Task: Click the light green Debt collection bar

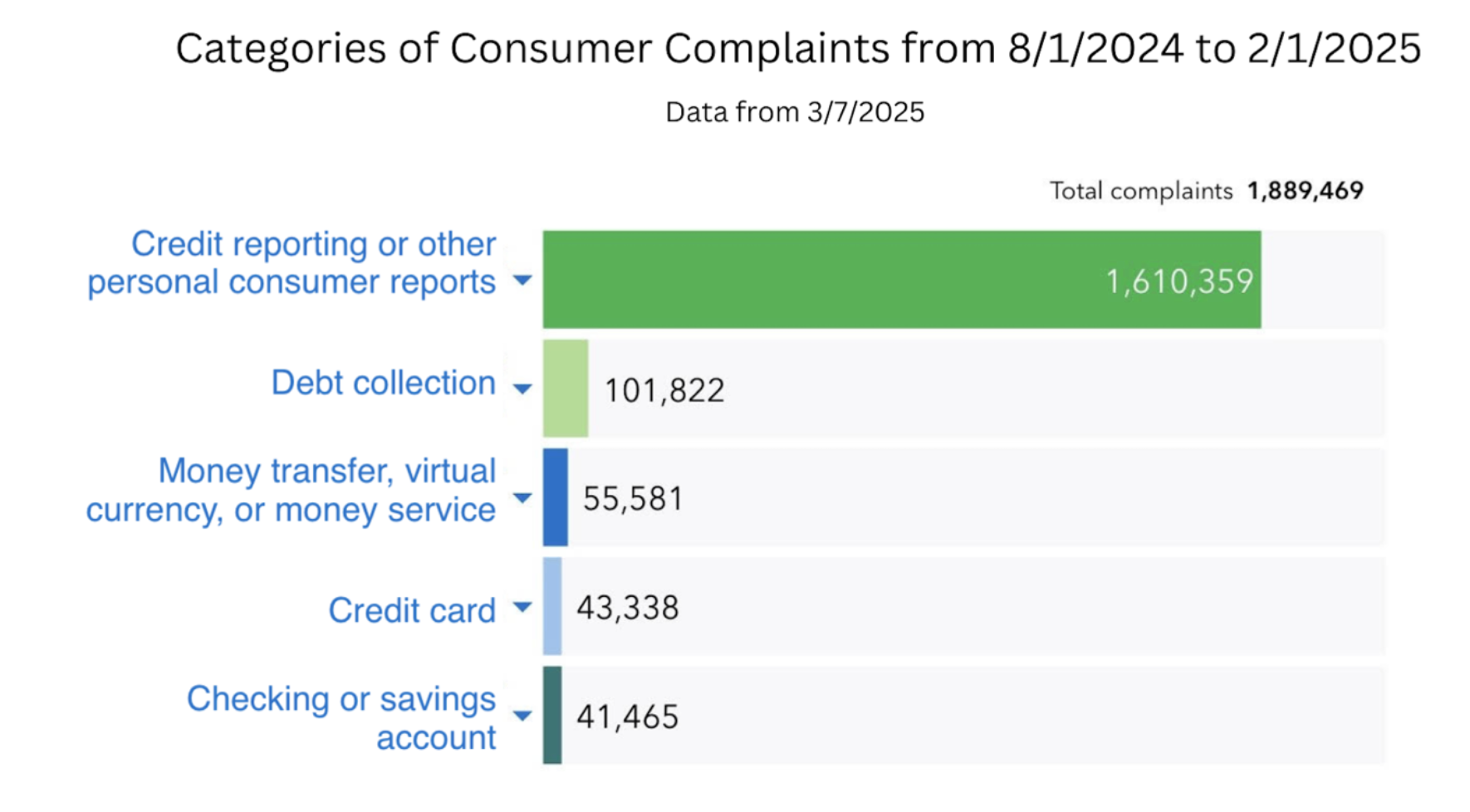Action: [x=566, y=389]
